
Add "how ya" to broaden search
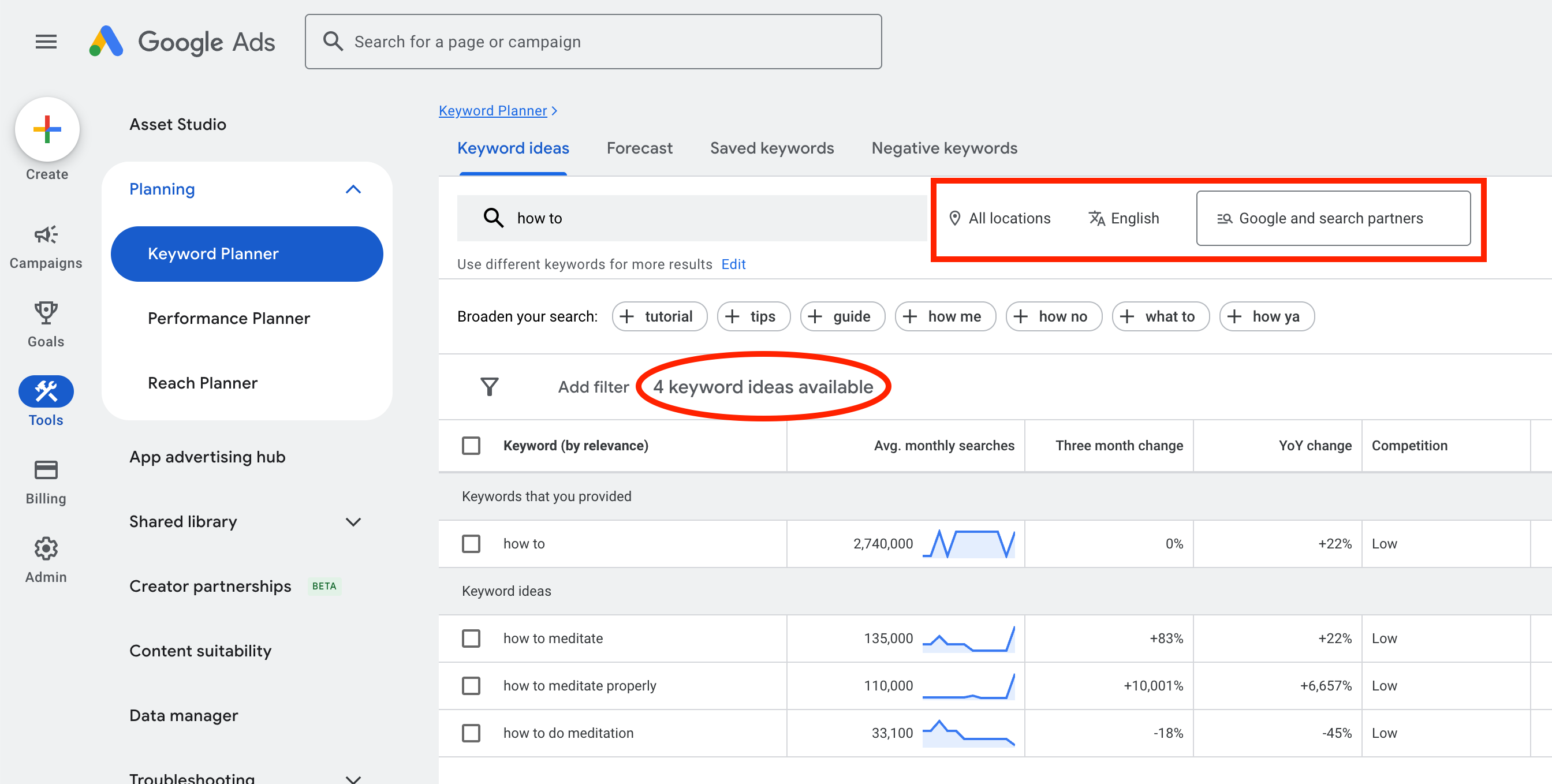(1266, 316)
